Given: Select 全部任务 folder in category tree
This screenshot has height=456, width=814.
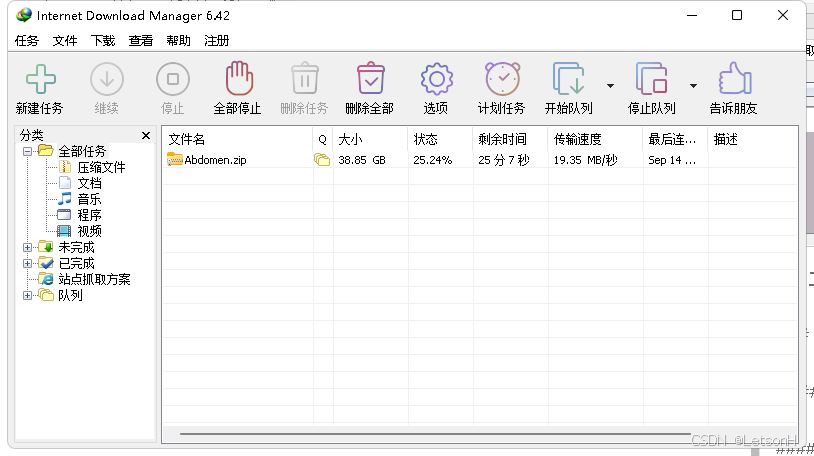Looking at the screenshot, I should (x=82, y=151).
